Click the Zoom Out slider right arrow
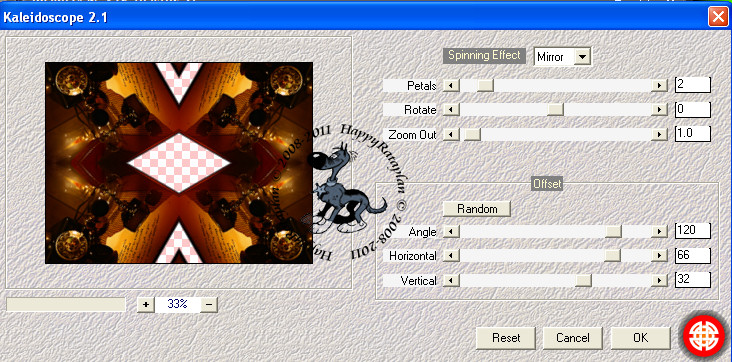The width and height of the screenshot is (732, 362). pyautogui.click(x=659, y=135)
